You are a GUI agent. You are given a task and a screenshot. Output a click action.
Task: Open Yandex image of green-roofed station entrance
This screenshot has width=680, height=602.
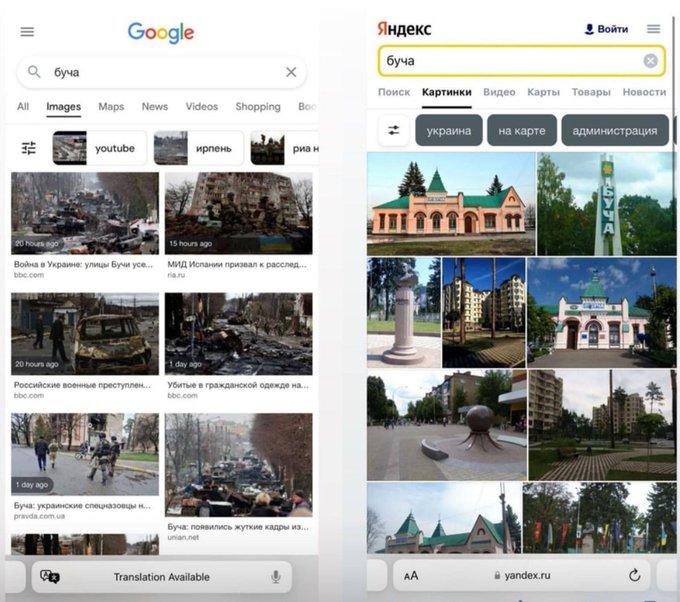(x=602, y=312)
